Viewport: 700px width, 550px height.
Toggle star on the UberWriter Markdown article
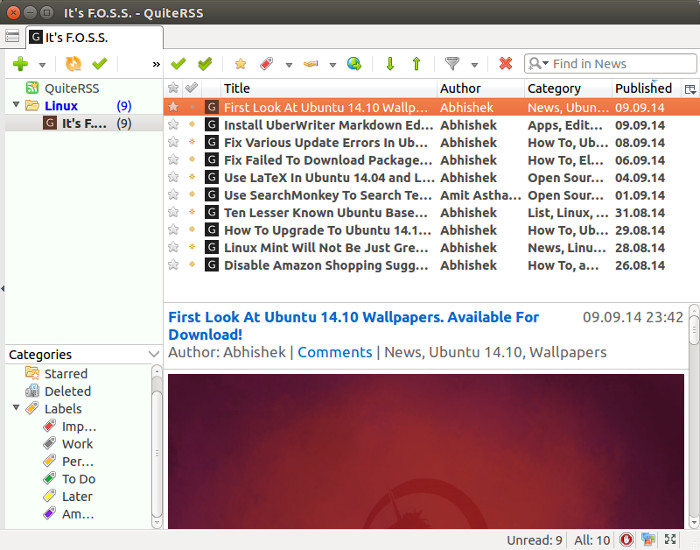[x=173, y=125]
